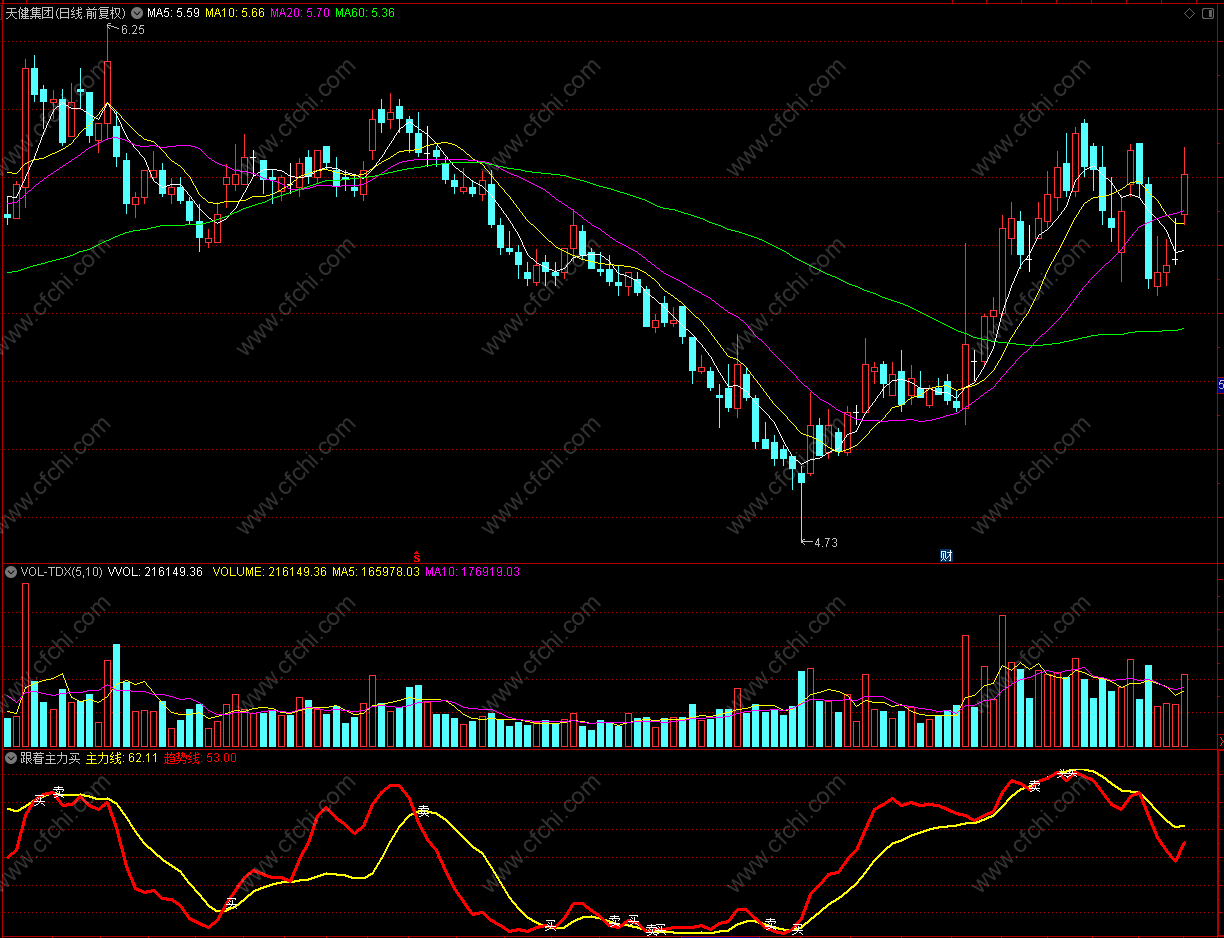Click the red $ dividend marker
The height and width of the screenshot is (938, 1224).
(417, 555)
